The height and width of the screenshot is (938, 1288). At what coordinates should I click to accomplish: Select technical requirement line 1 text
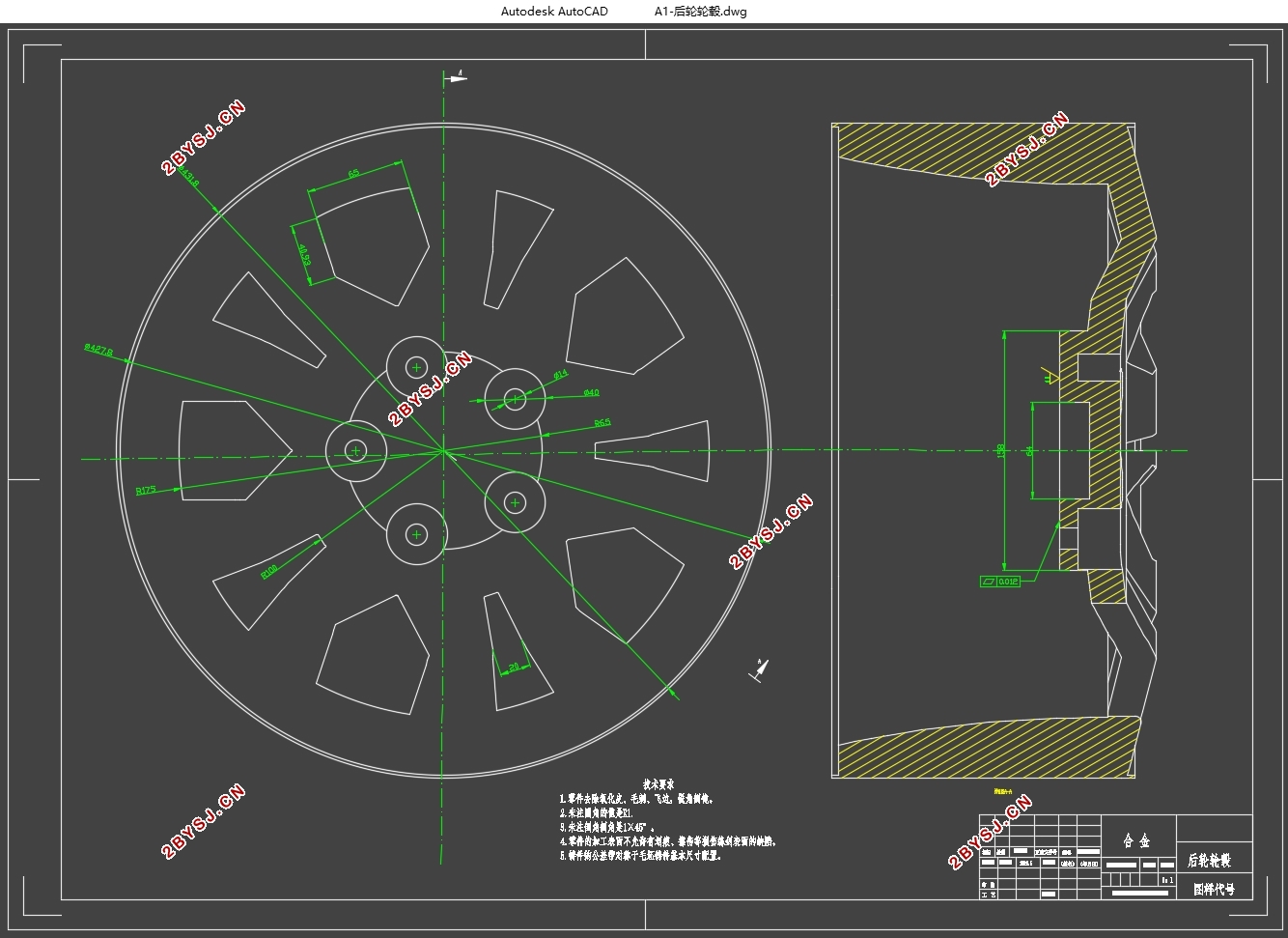point(636,799)
